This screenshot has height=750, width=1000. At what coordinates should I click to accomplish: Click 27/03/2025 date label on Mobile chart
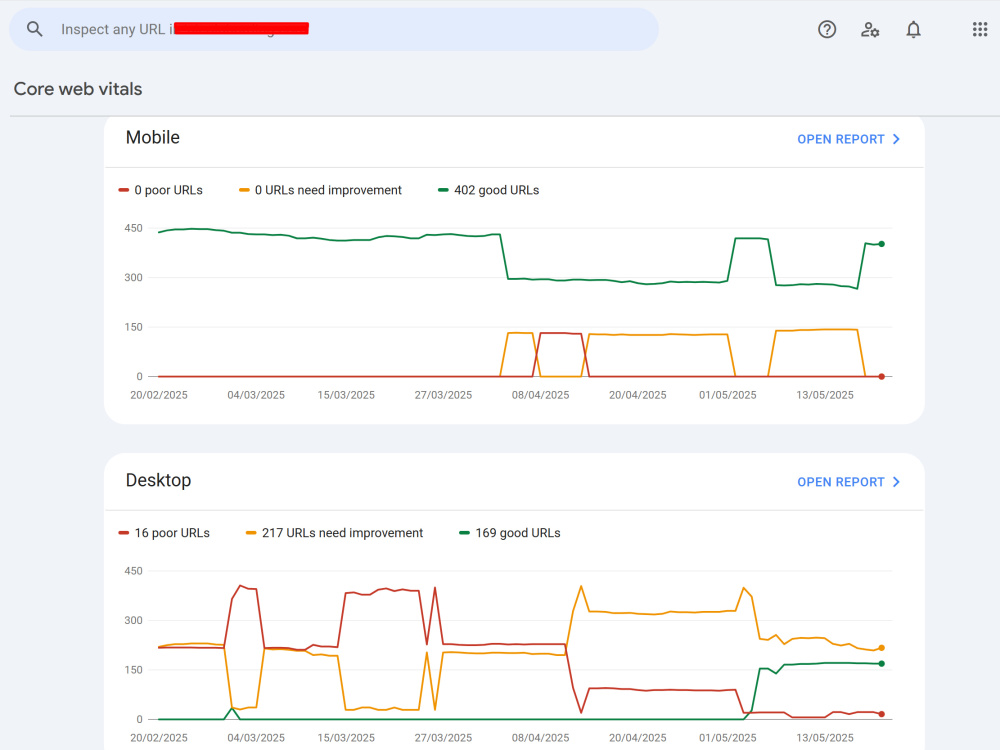[x=443, y=395]
